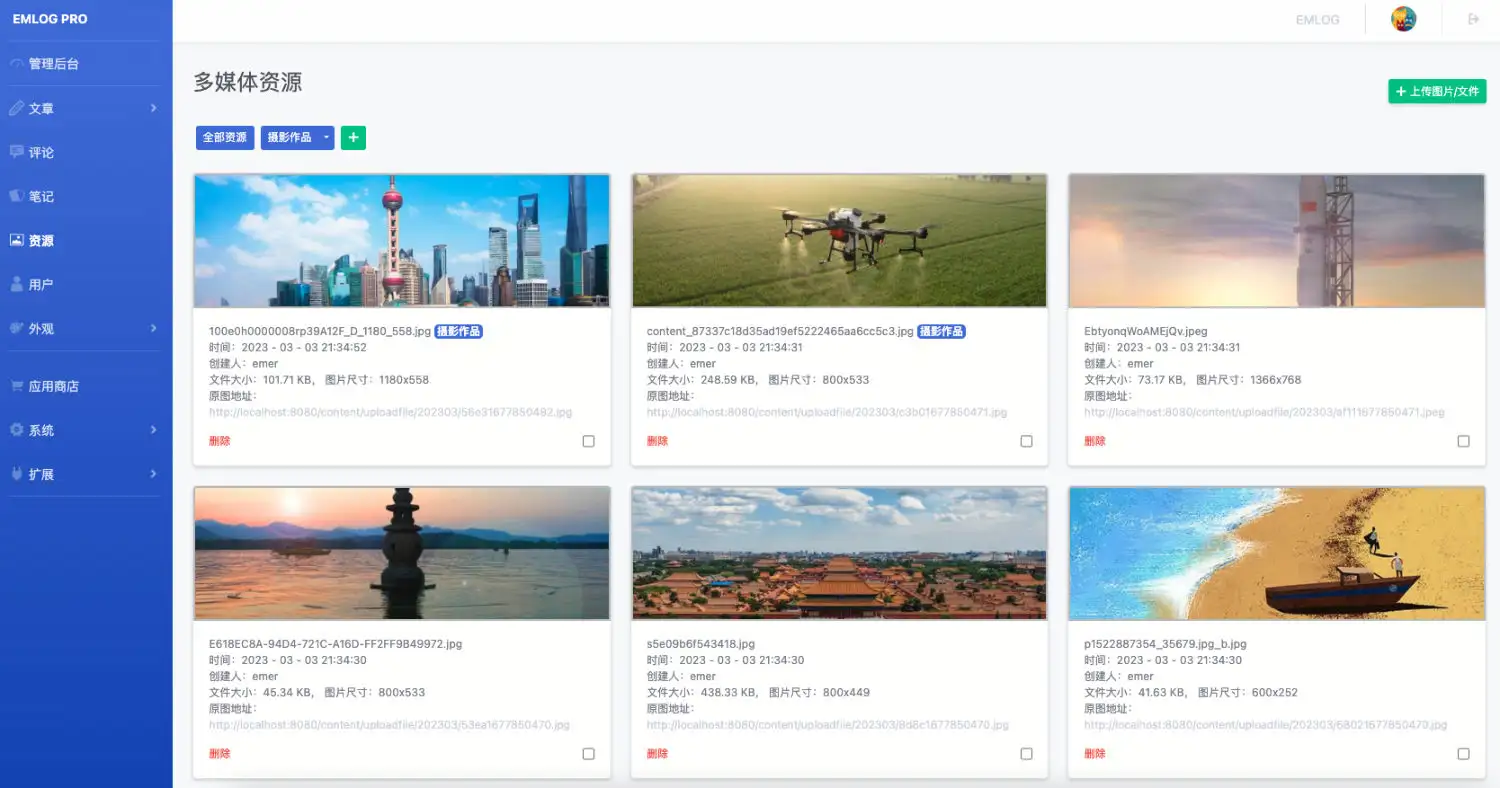Click the logout icon in top bar
This screenshot has height=788, width=1500.
coord(1473,19)
